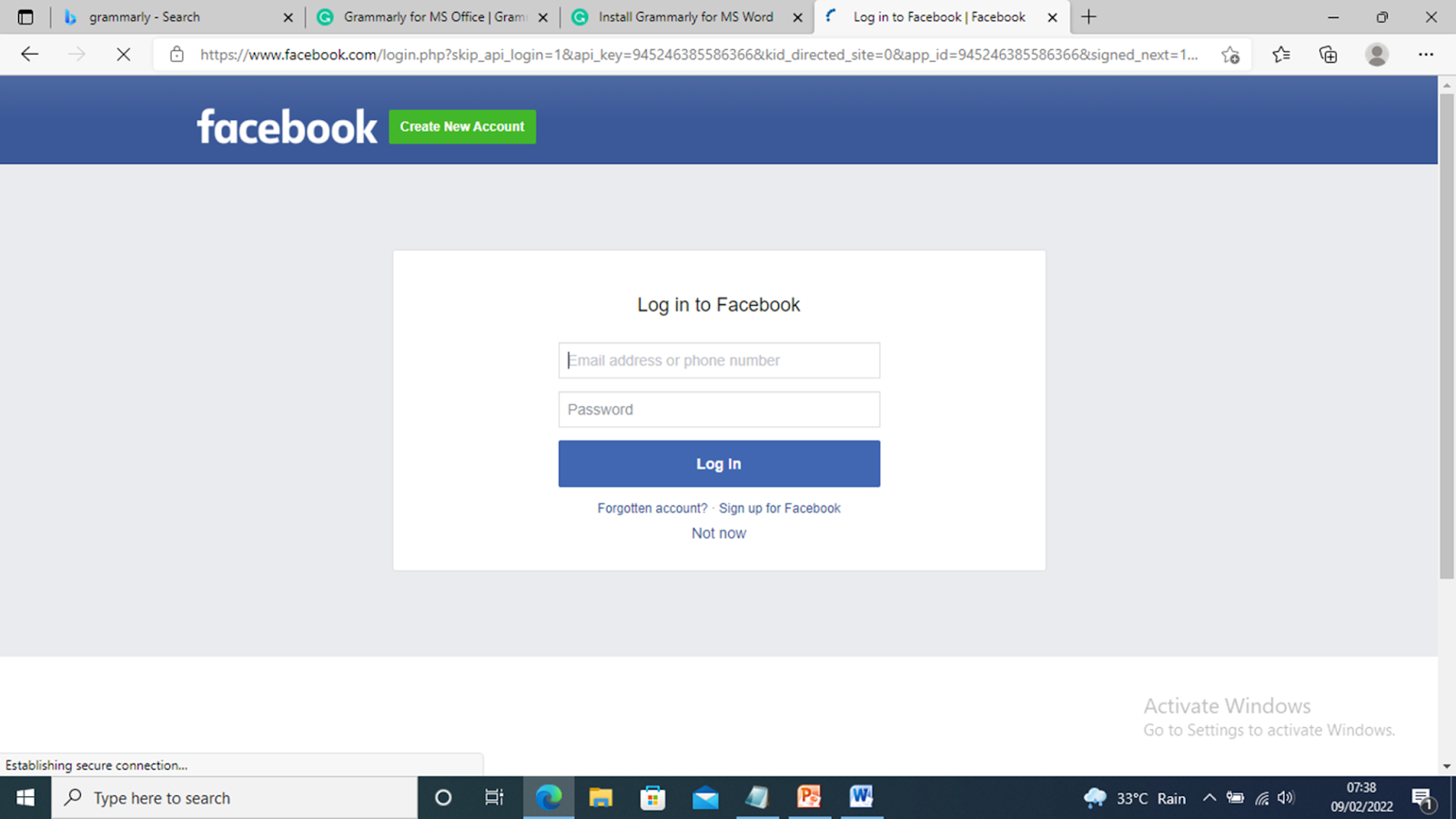Add this page to favorites star
This screenshot has height=819, width=1456.
click(x=1230, y=55)
